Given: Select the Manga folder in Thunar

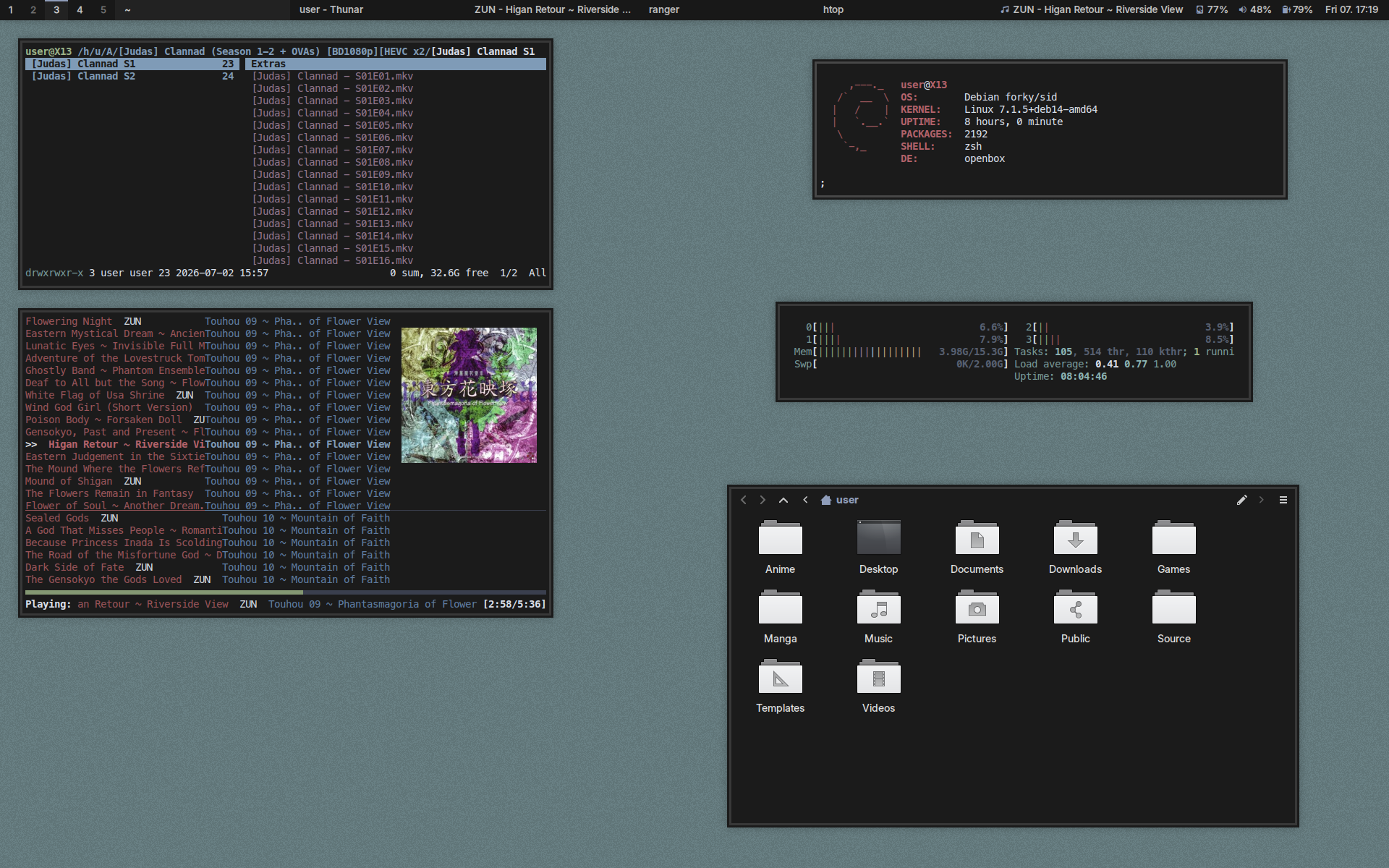Looking at the screenshot, I should click(780, 616).
